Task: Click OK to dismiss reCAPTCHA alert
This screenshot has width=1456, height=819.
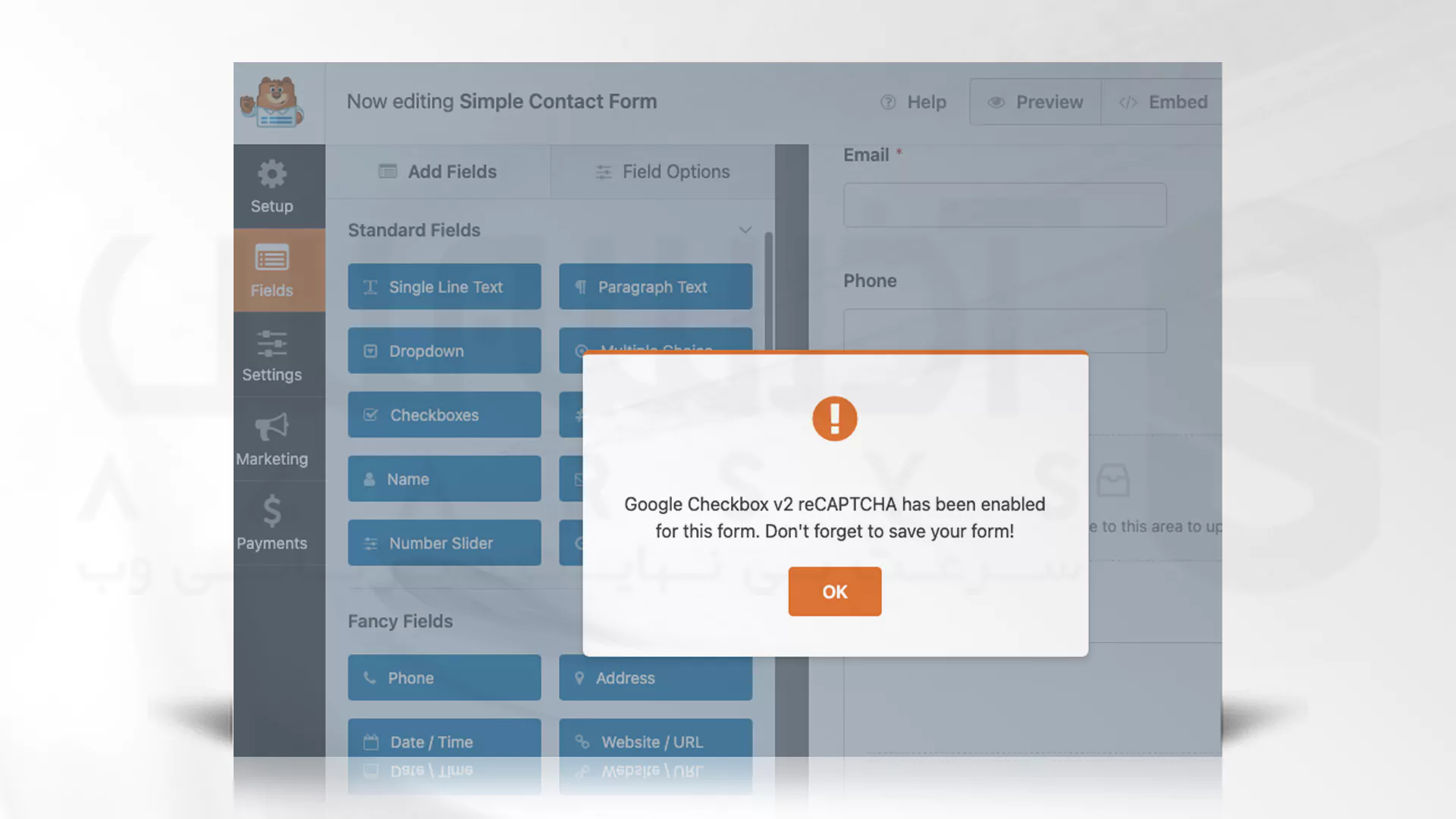Action: tap(835, 591)
